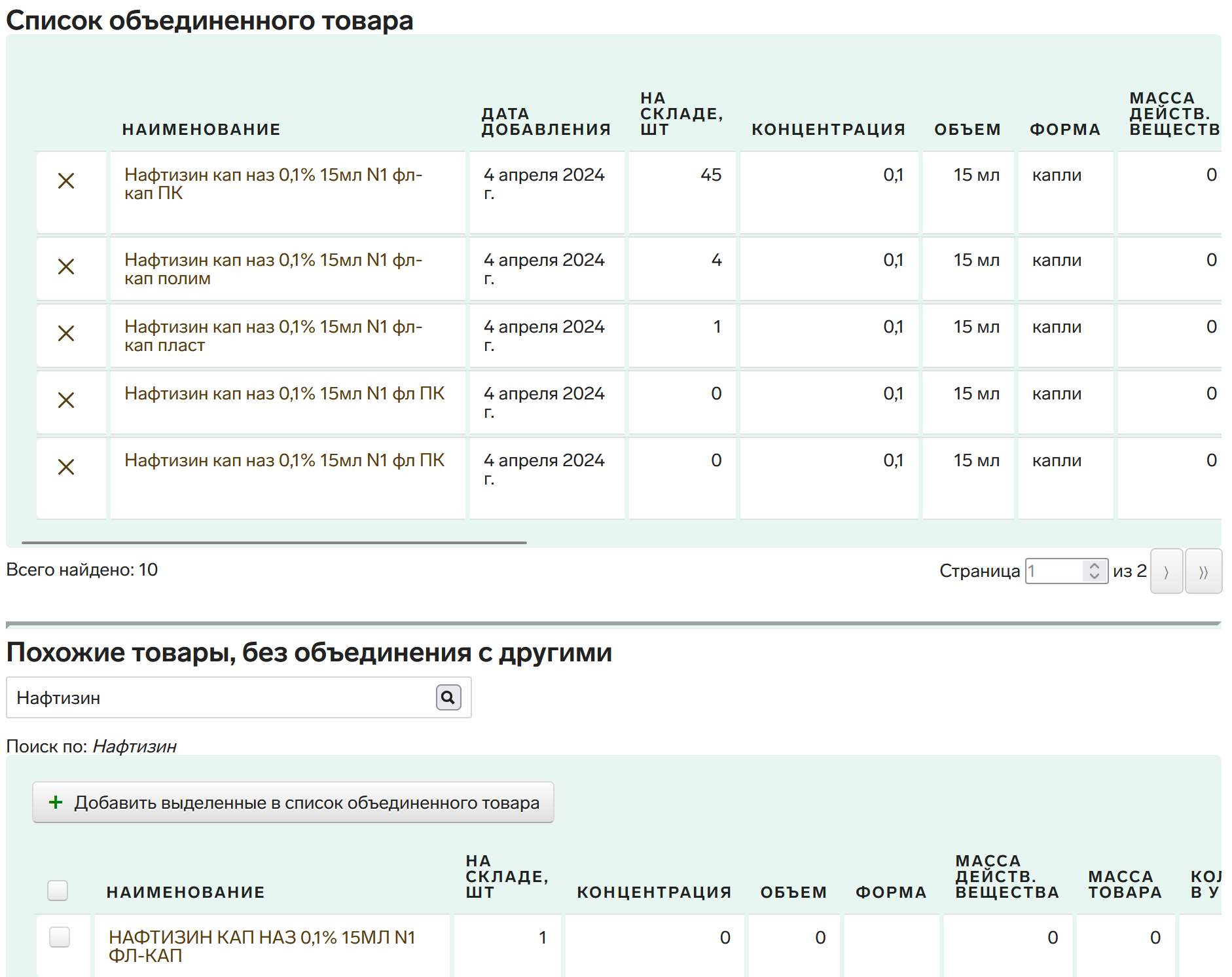Image resolution: width=1232 pixels, height=977 pixels.
Task: Click the page number stepper arrows
Action: pyautogui.click(x=1095, y=571)
